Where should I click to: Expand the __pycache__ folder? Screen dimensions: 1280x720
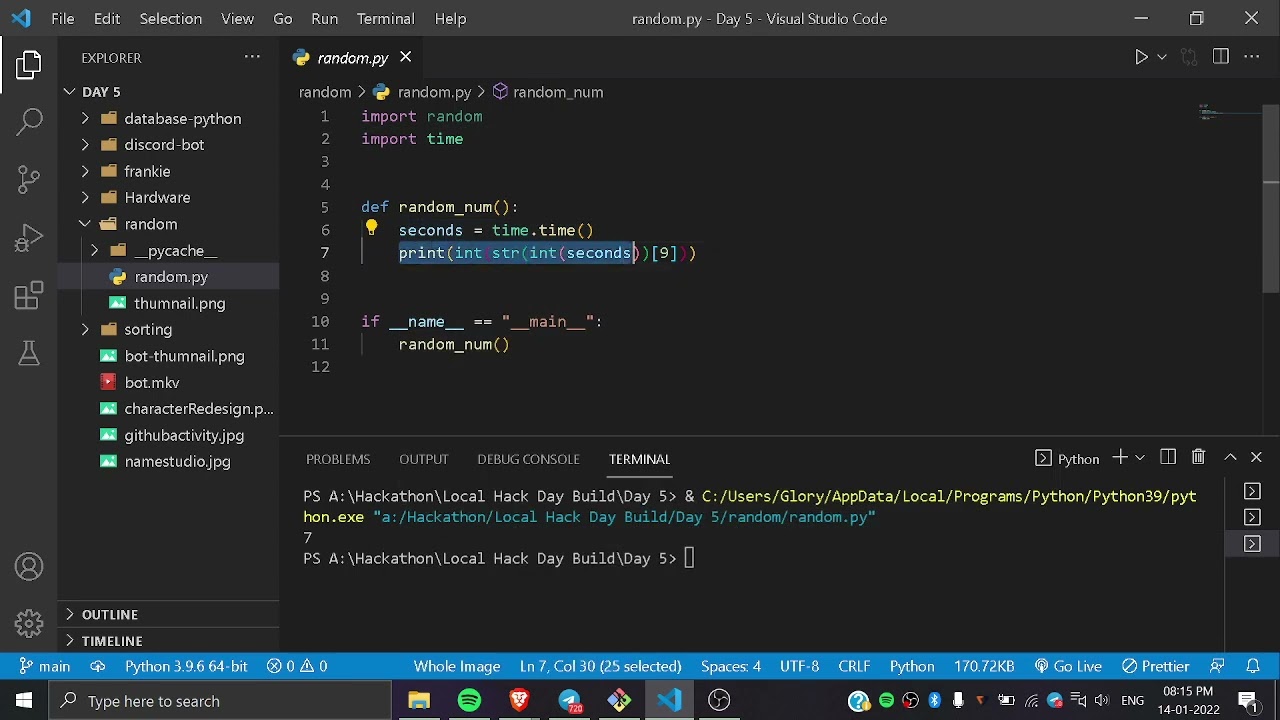click(x=168, y=251)
